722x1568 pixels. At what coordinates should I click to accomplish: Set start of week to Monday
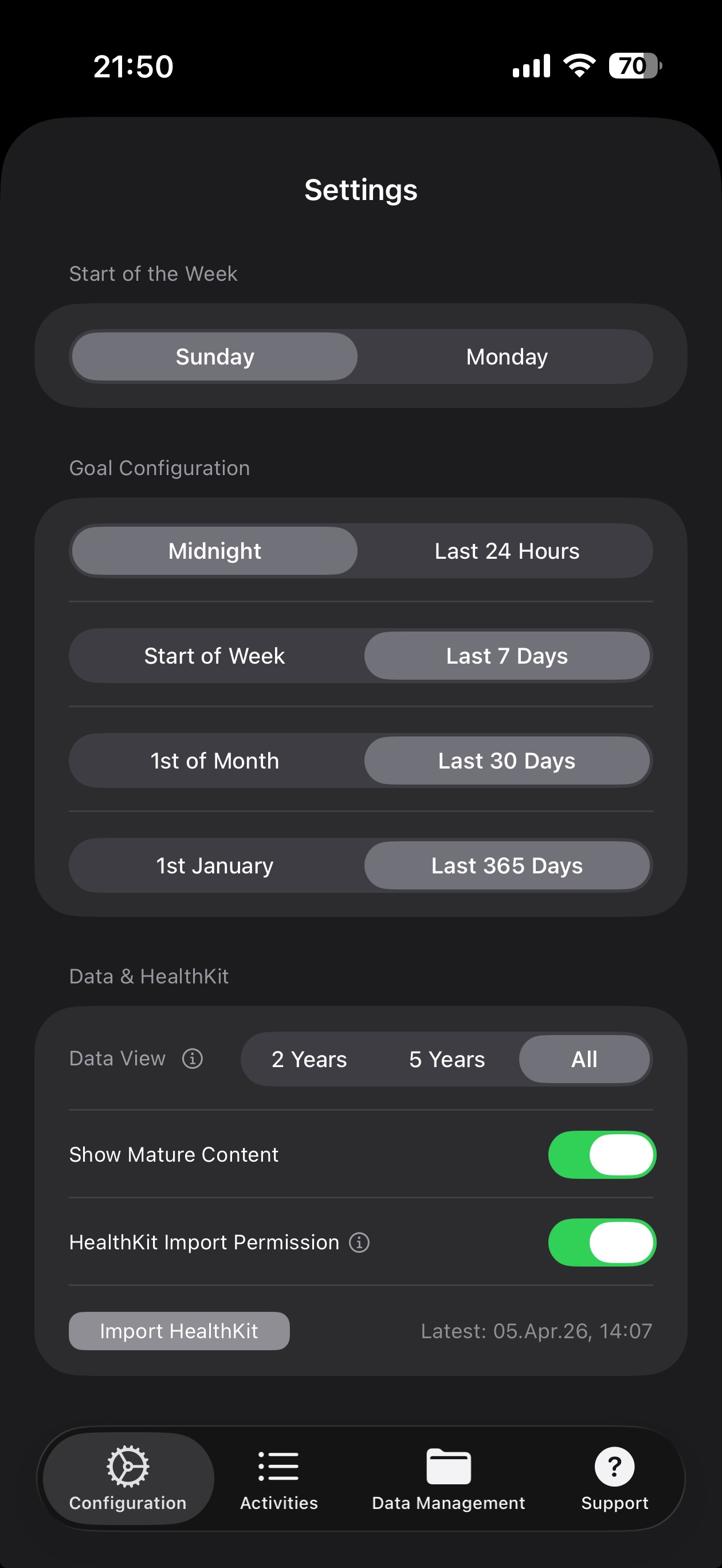(507, 356)
